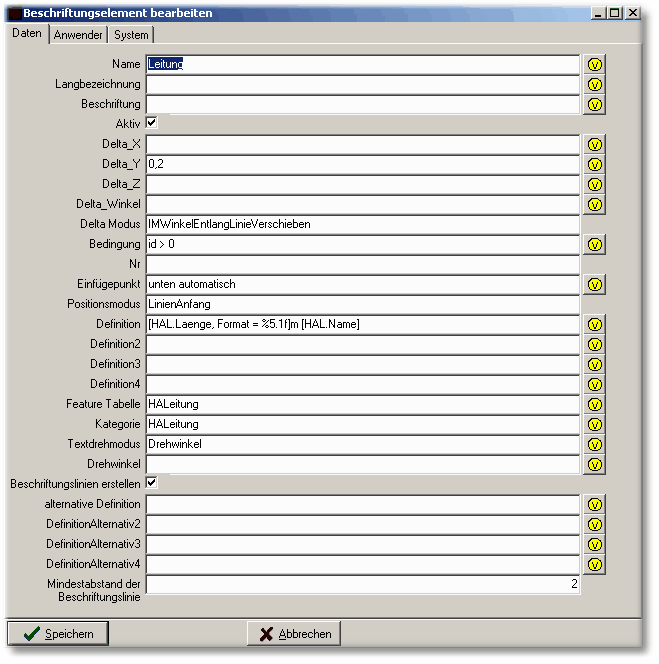Click the Delta Modus field

tap(362, 224)
